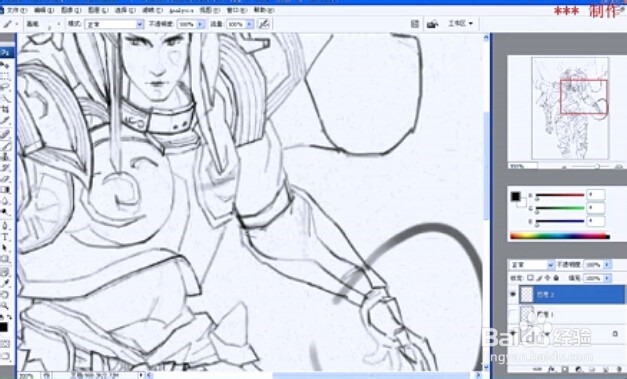The image size is (627, 379).
Task: Open the 编辑(E) Edit menu
Action: click(44, 10)
